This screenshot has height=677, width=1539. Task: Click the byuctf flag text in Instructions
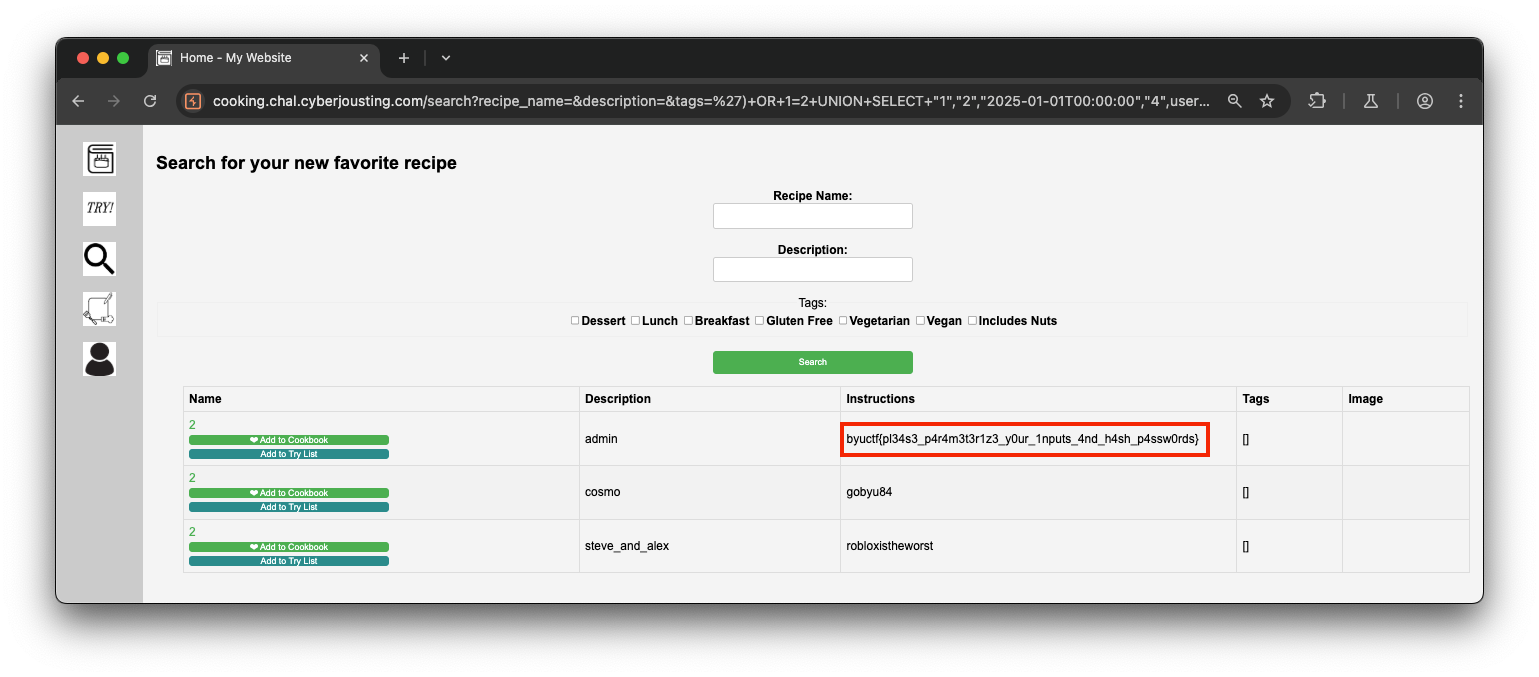tap(1022, 439)
